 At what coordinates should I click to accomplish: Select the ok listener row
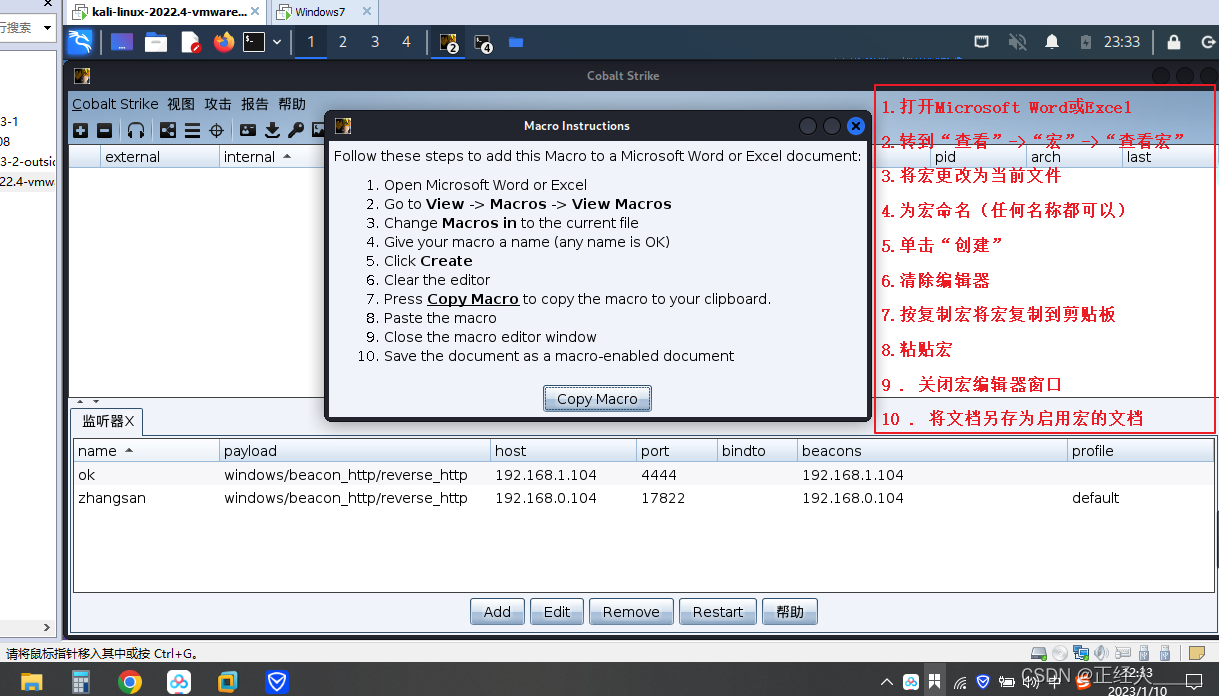(643, 475)
